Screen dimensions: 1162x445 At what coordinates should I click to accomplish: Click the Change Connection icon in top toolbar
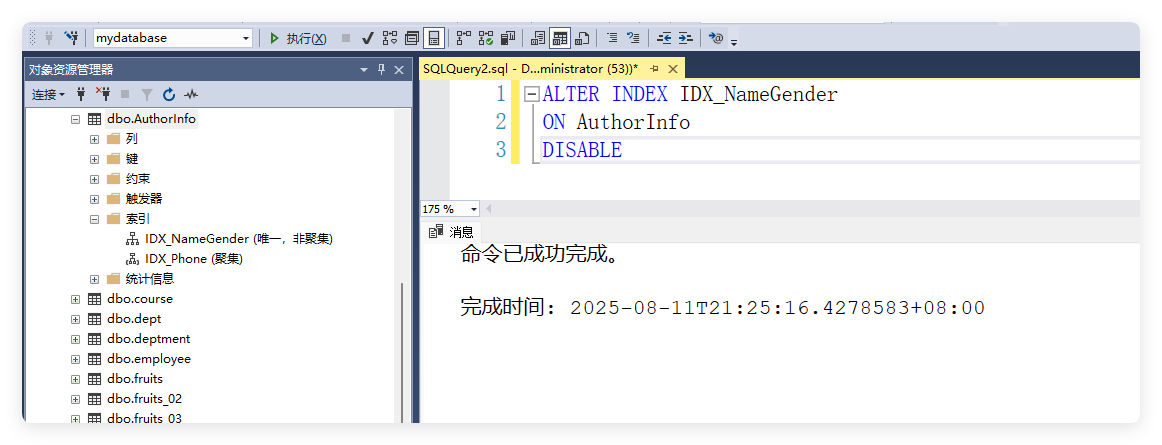pos(71,38)
